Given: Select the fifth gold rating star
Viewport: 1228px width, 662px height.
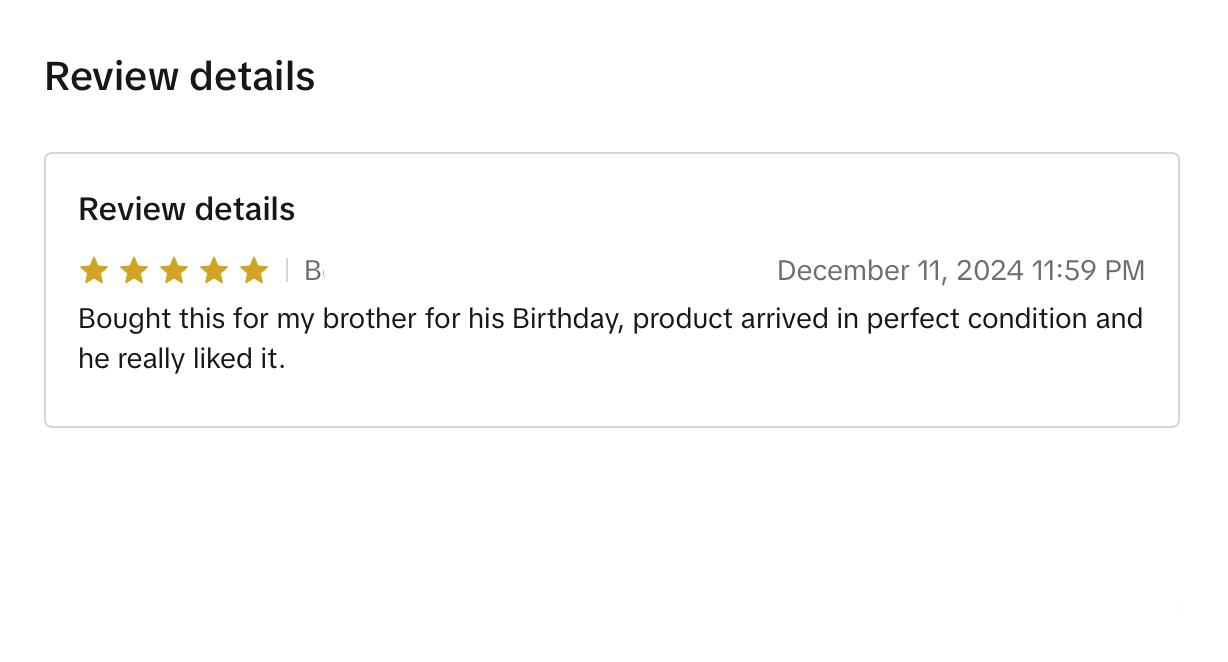Looking at the screenshot, I should (x=254, y=270).
